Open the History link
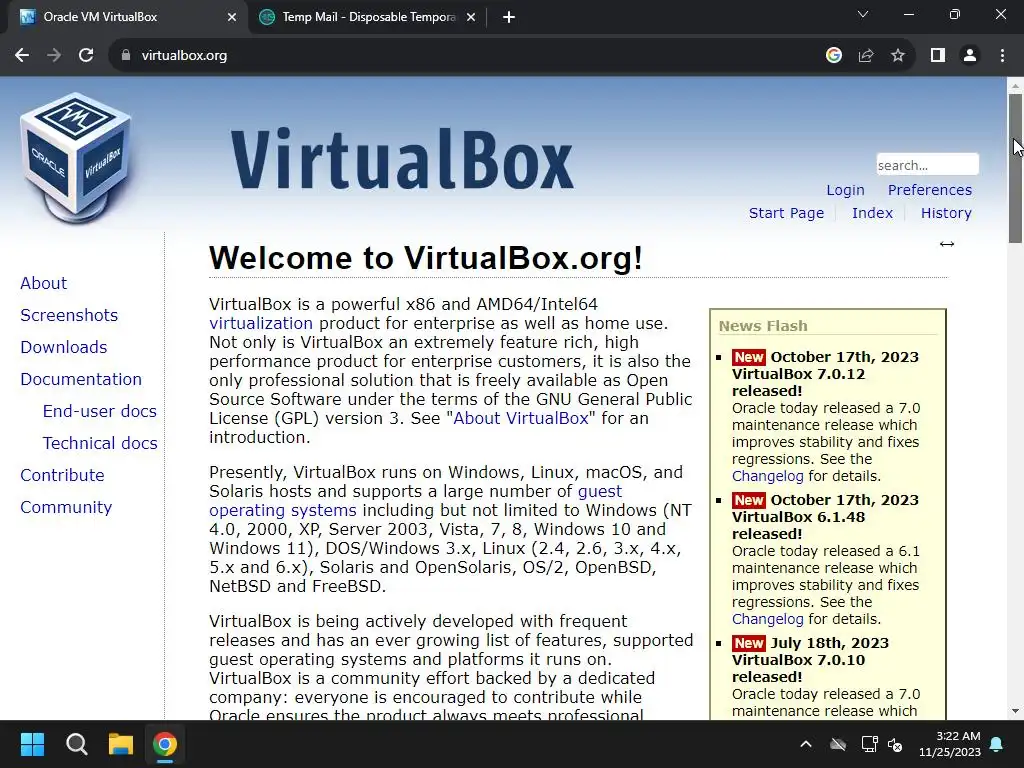Image resolution: width=1024 pixels, height=768 pixels. point(946,213)
